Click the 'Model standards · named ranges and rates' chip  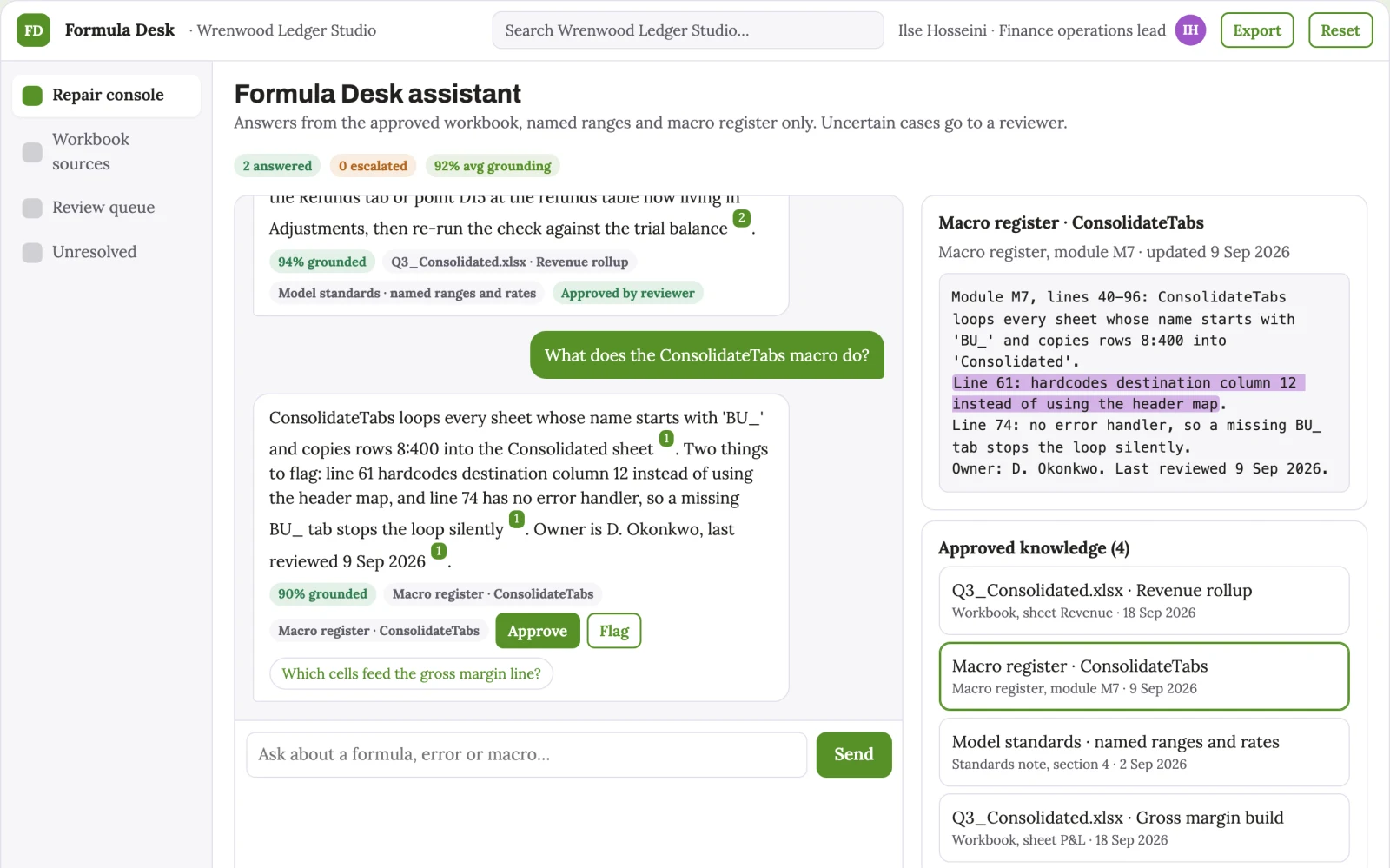pyautogui.click(x=407, y=294)
